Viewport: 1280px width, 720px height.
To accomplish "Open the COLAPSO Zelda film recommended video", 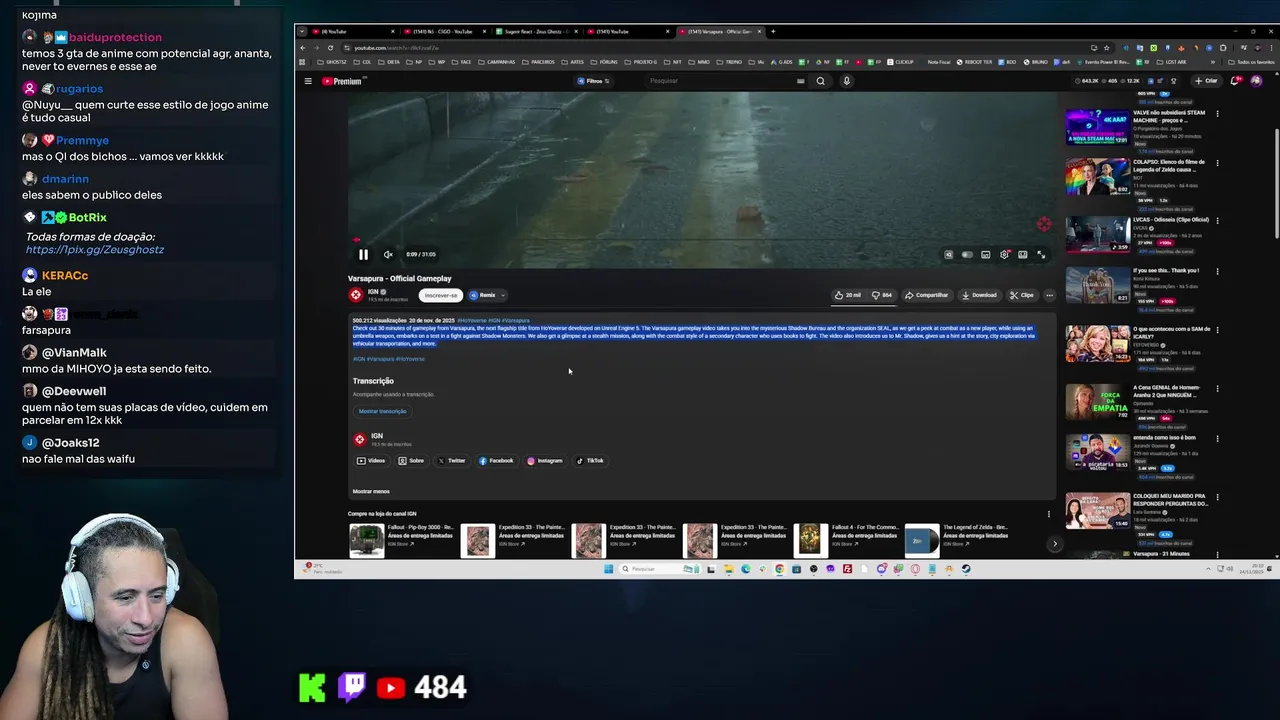I will click(1097, 177).
